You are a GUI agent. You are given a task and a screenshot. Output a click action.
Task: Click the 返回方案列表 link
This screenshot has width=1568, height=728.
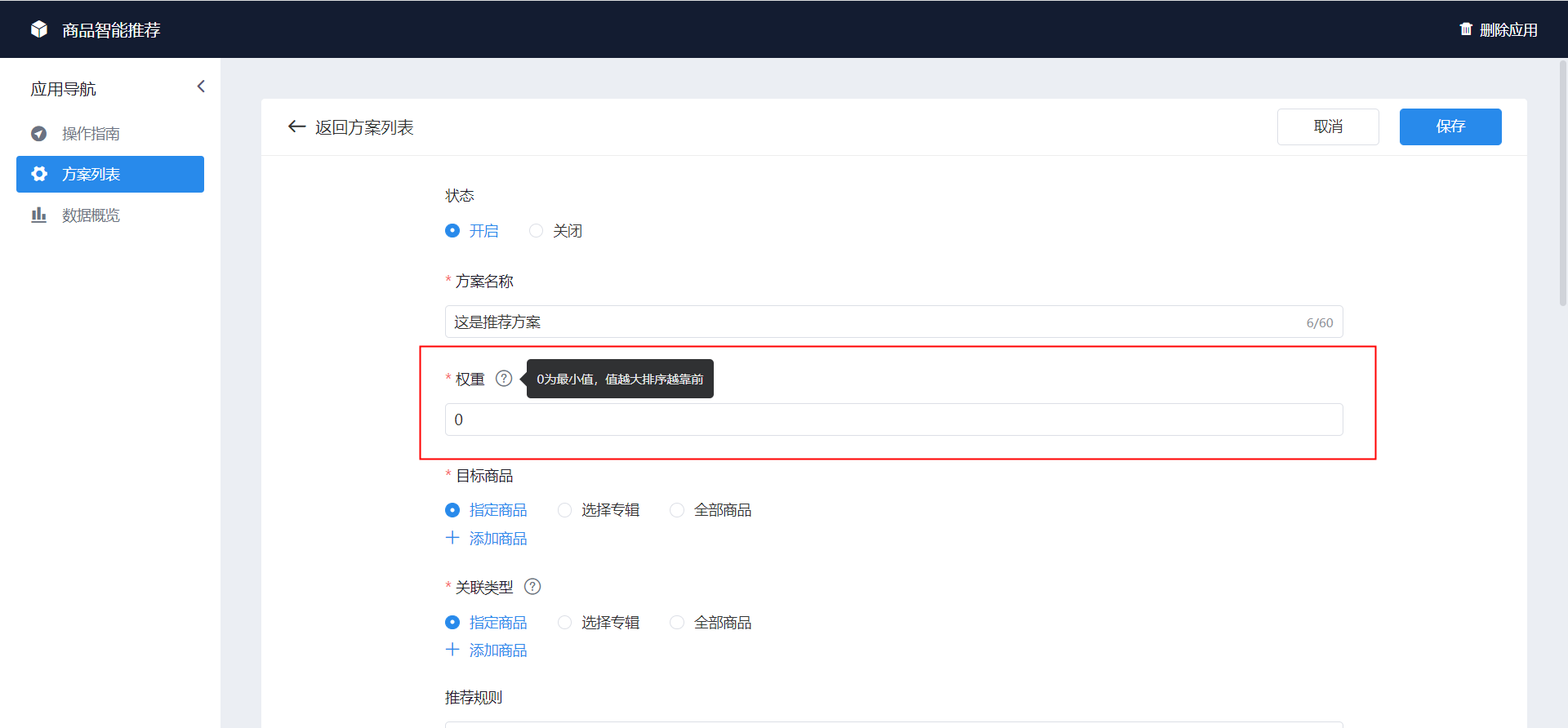(x=364, y=127)
